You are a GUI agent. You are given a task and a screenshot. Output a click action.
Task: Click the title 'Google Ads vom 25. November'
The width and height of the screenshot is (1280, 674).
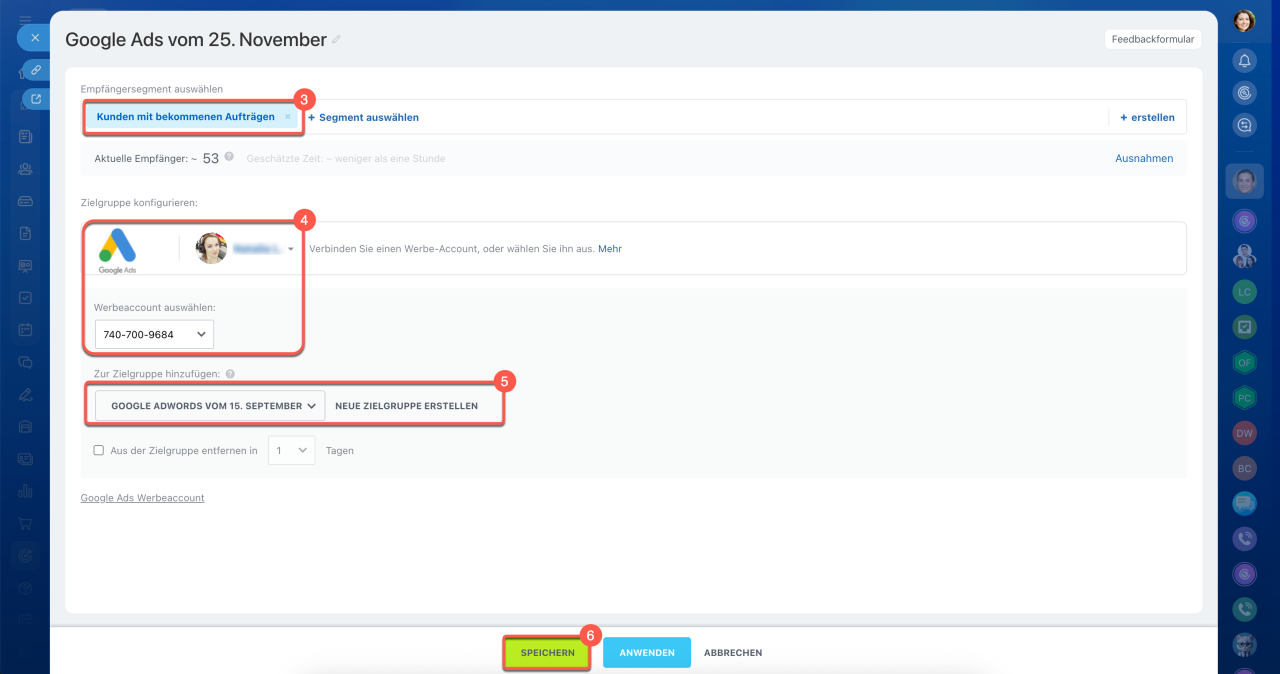[196, 40]
